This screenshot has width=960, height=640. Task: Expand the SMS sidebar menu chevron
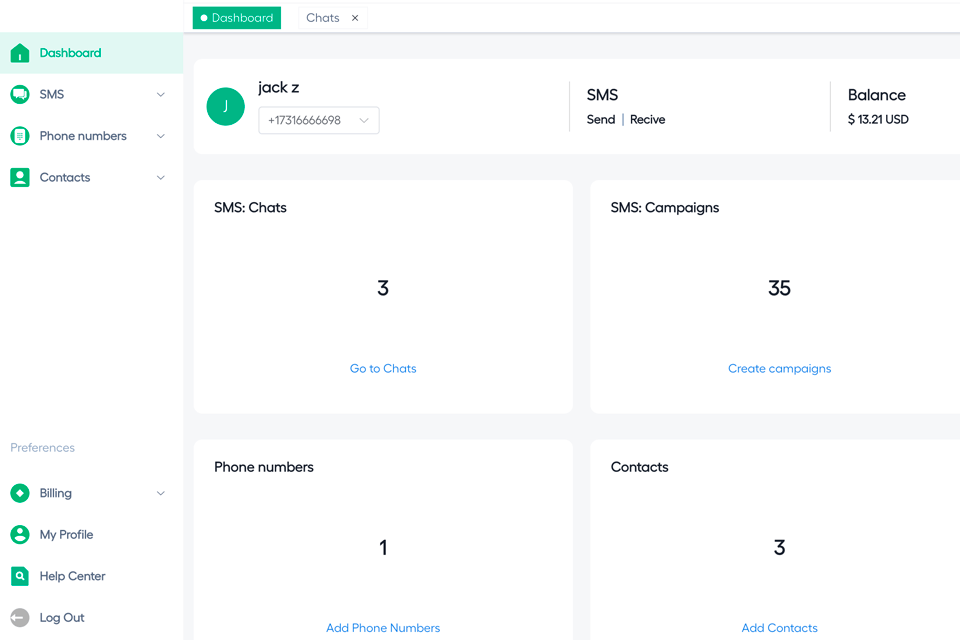point(160,94)
